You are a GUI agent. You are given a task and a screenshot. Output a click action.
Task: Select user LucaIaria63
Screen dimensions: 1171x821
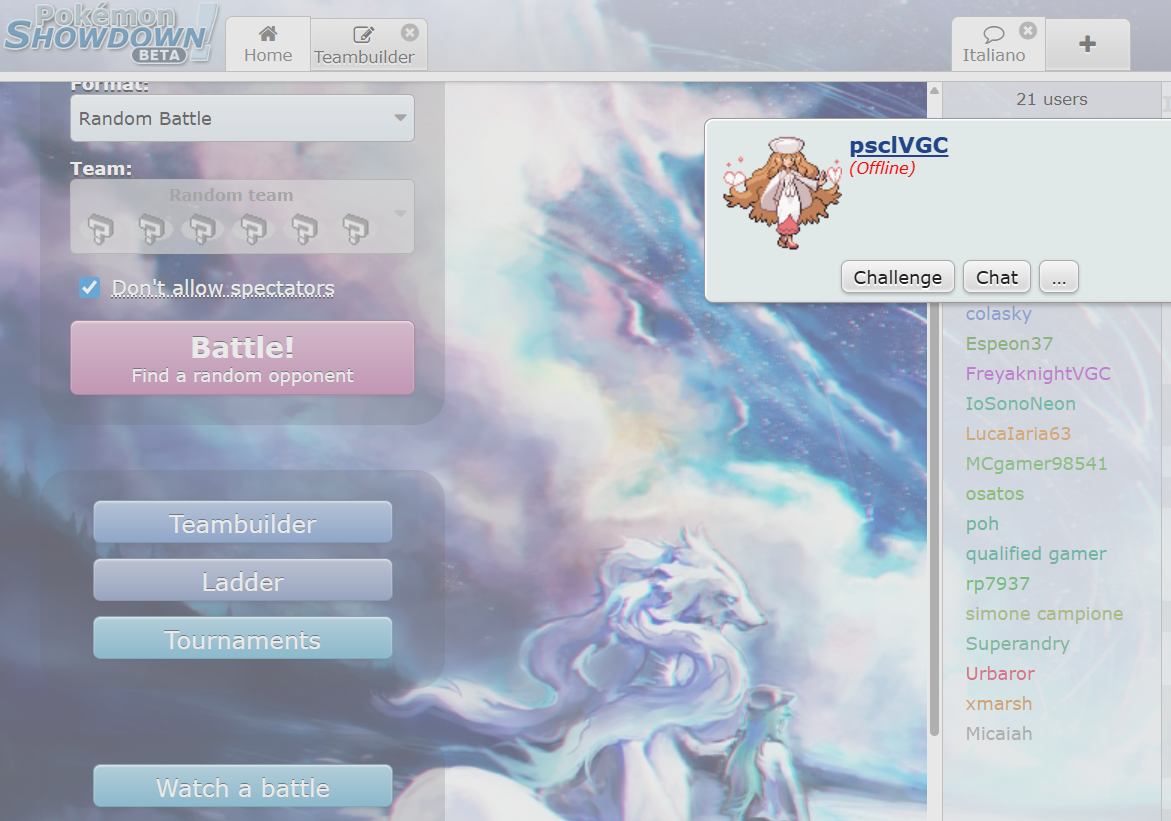tap(1018, 433)
